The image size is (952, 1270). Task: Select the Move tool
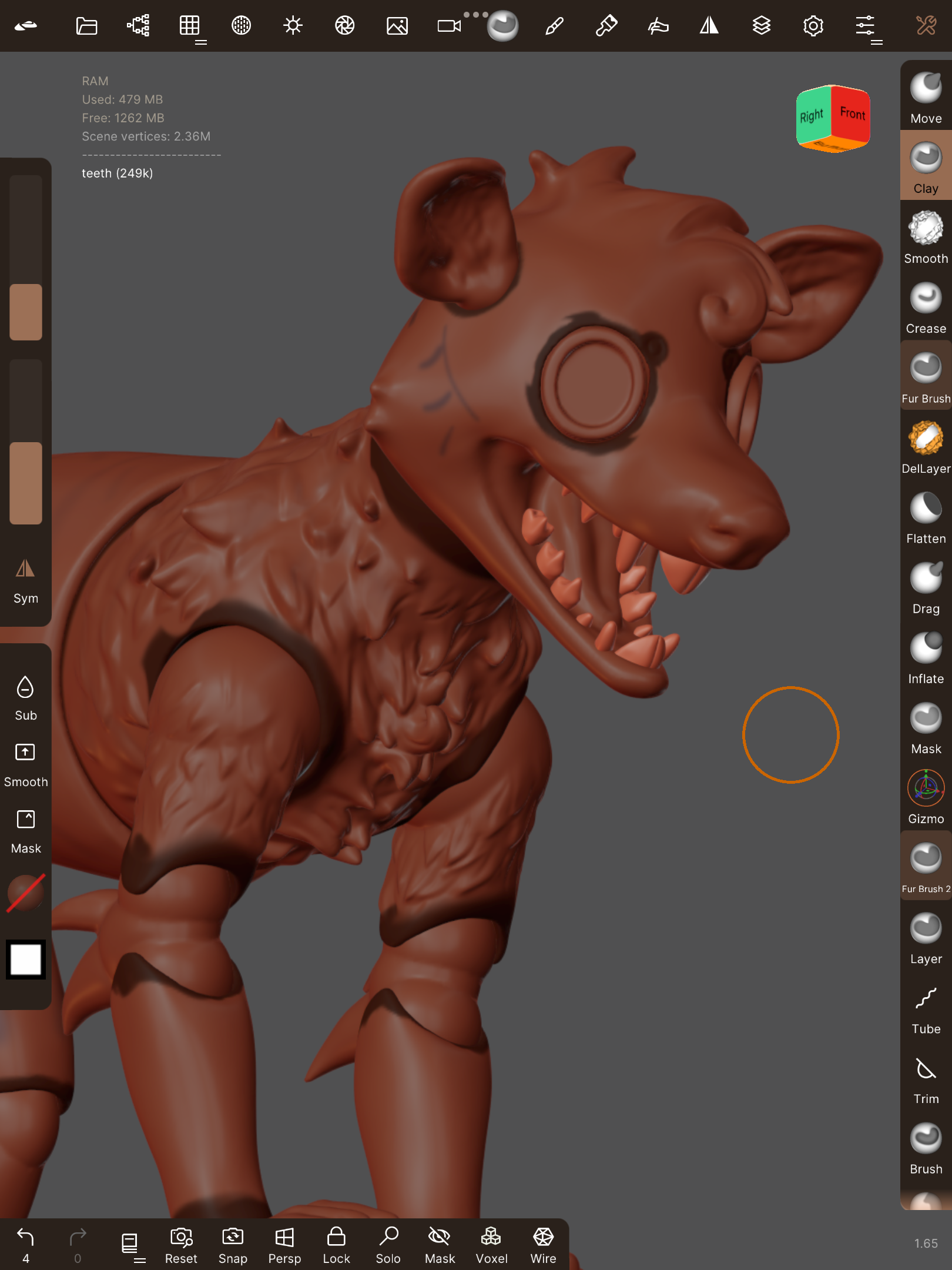click(x=926, y=98)
